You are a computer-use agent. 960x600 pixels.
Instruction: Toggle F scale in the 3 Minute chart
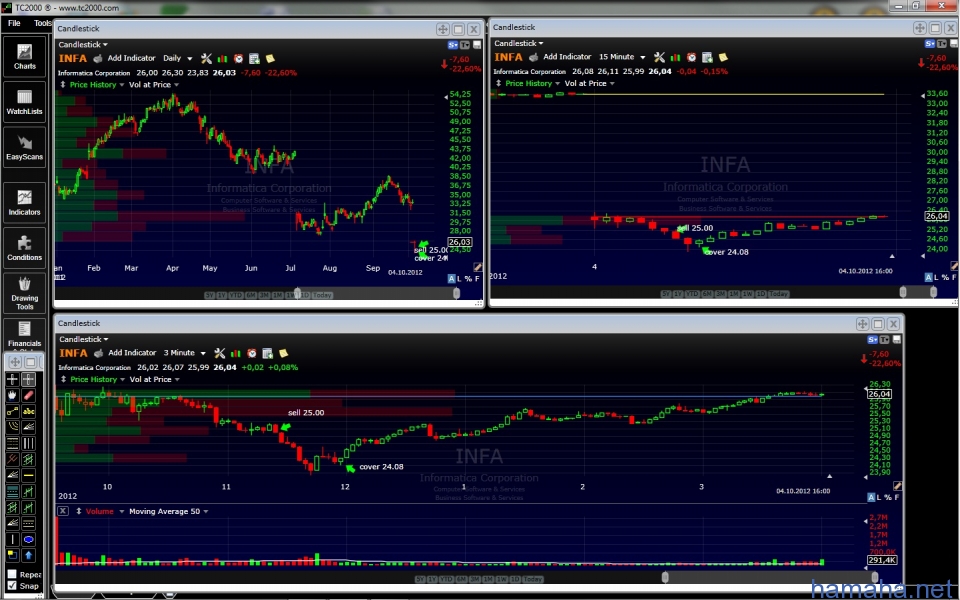pyautogui.click(x=897, y=497)
